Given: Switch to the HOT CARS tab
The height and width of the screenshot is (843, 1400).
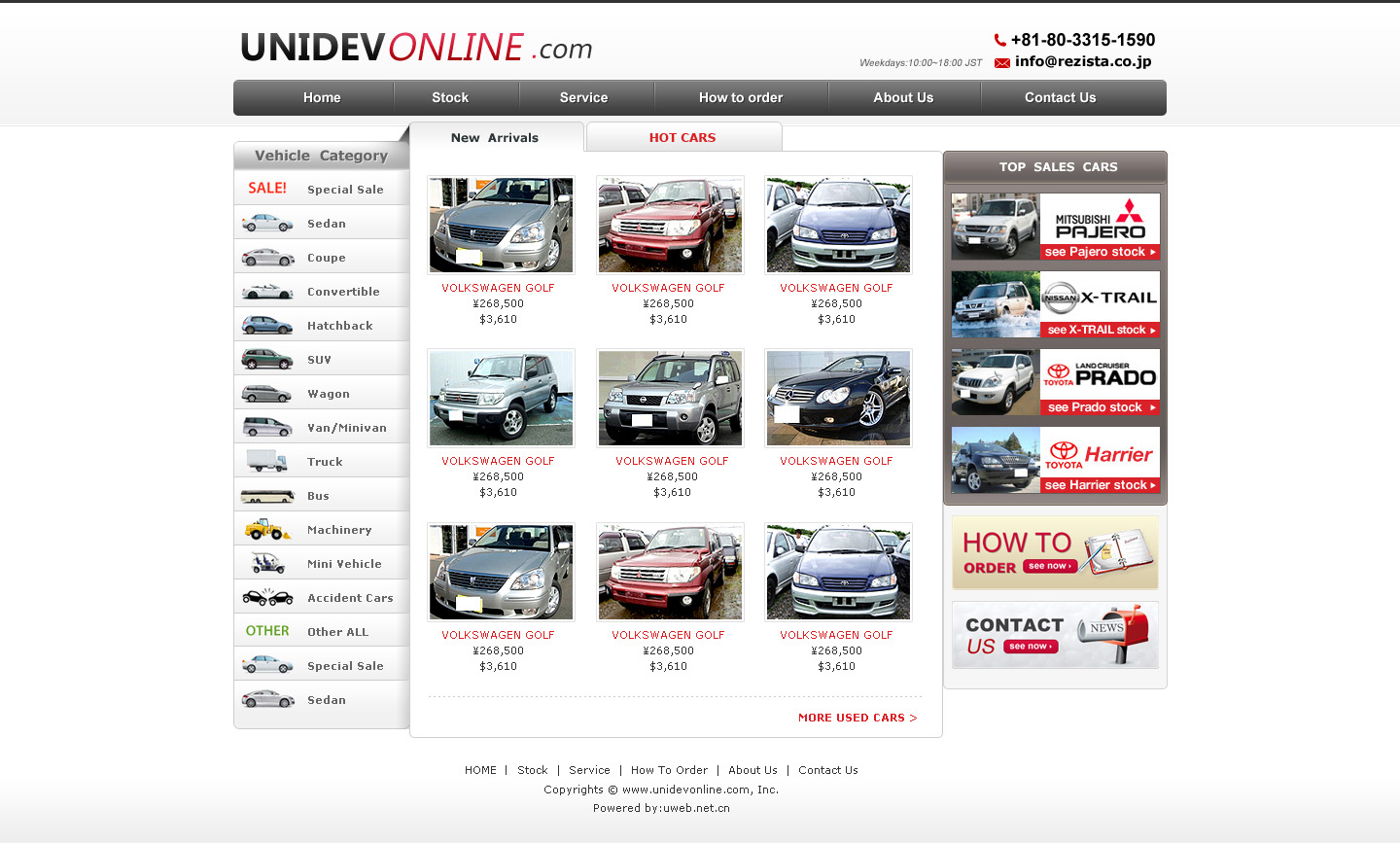Looking at the screenshot, I should [683, 137].
